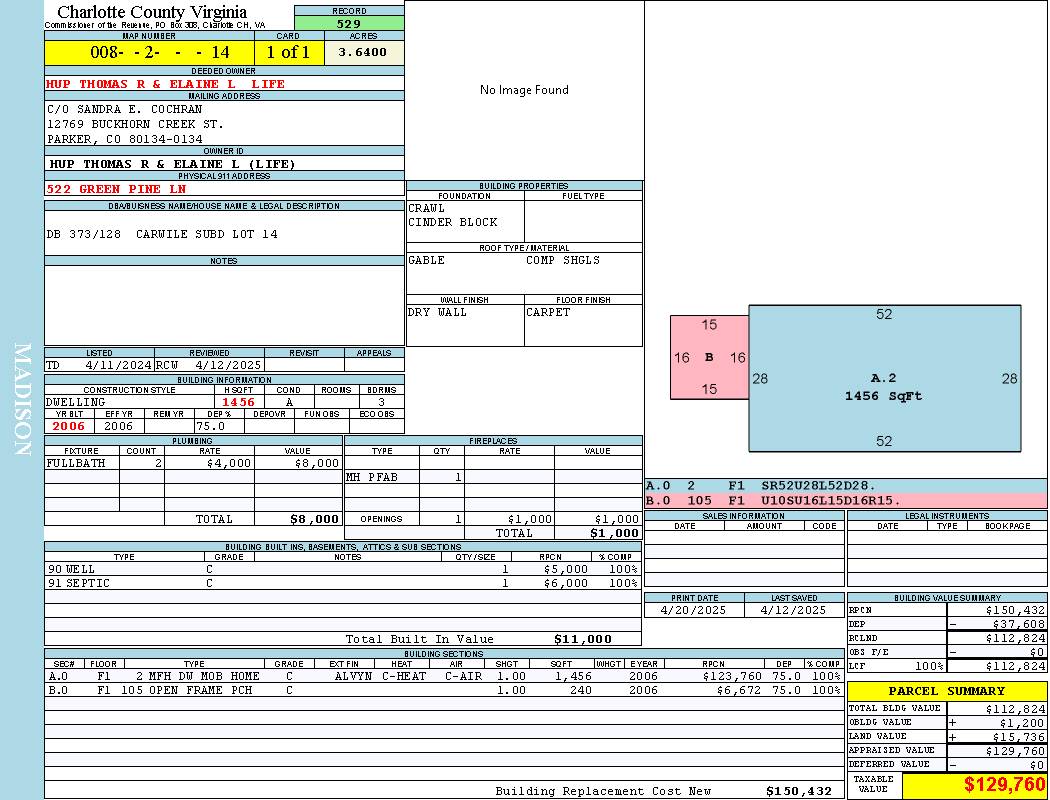The height and width of the screenshot is (800, 1050).
Task: Click the pink porch section B in sketch
Action: (x=709, y=357)
